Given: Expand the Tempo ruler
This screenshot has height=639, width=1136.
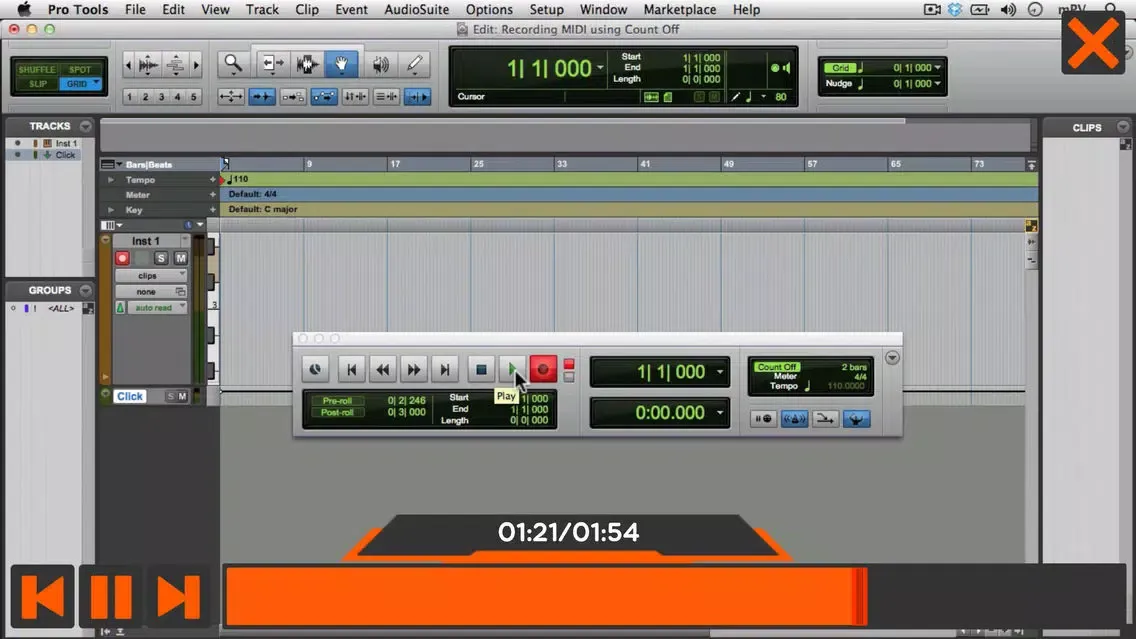Looking at the screenshot, I should click(x=111, y=180).
